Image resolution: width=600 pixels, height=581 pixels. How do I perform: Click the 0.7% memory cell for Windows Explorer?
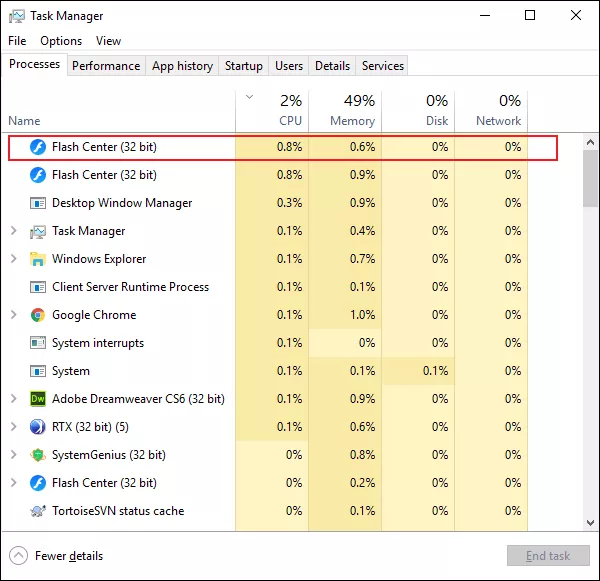pyautogui.click(x=345, y=259)
